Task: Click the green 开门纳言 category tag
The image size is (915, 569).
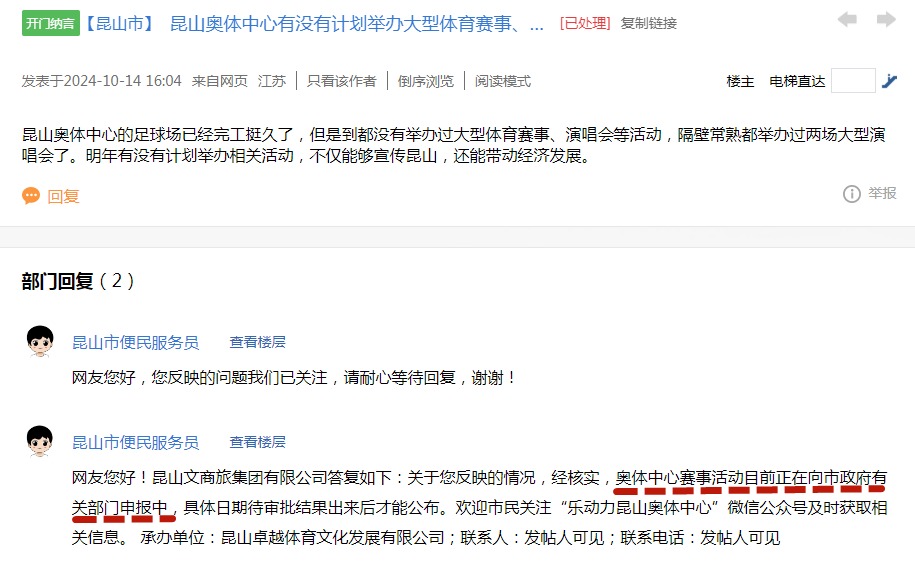Action: click(49, 23)
